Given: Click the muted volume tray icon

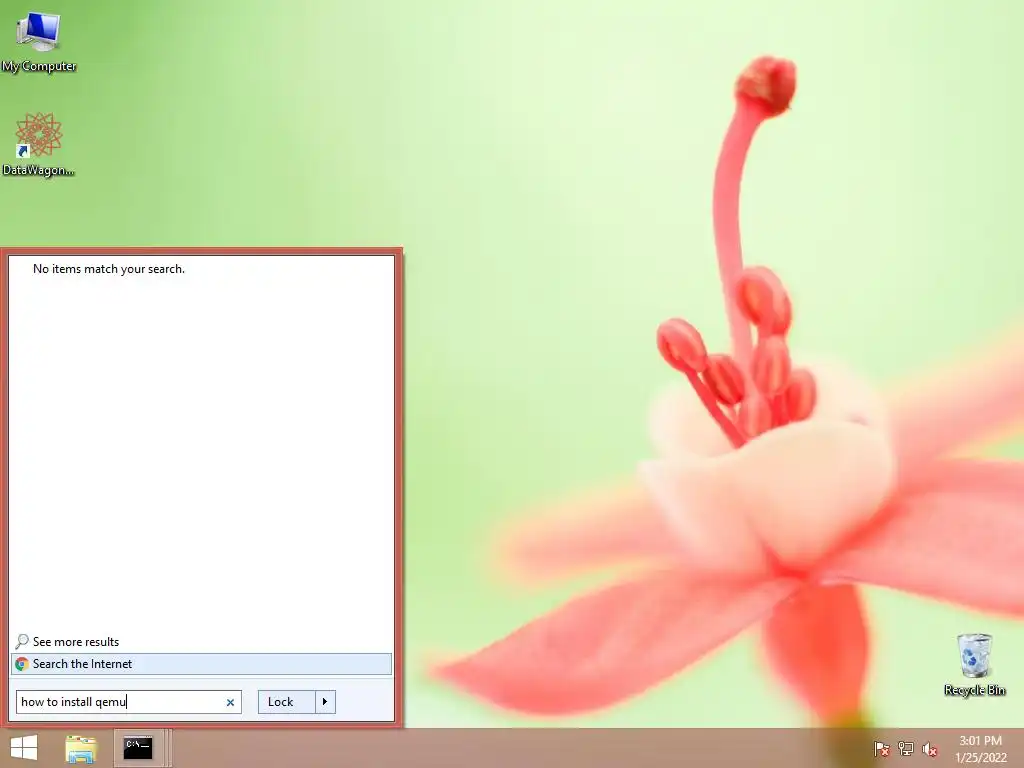Looking at the screenshot, I should point(929,749).
